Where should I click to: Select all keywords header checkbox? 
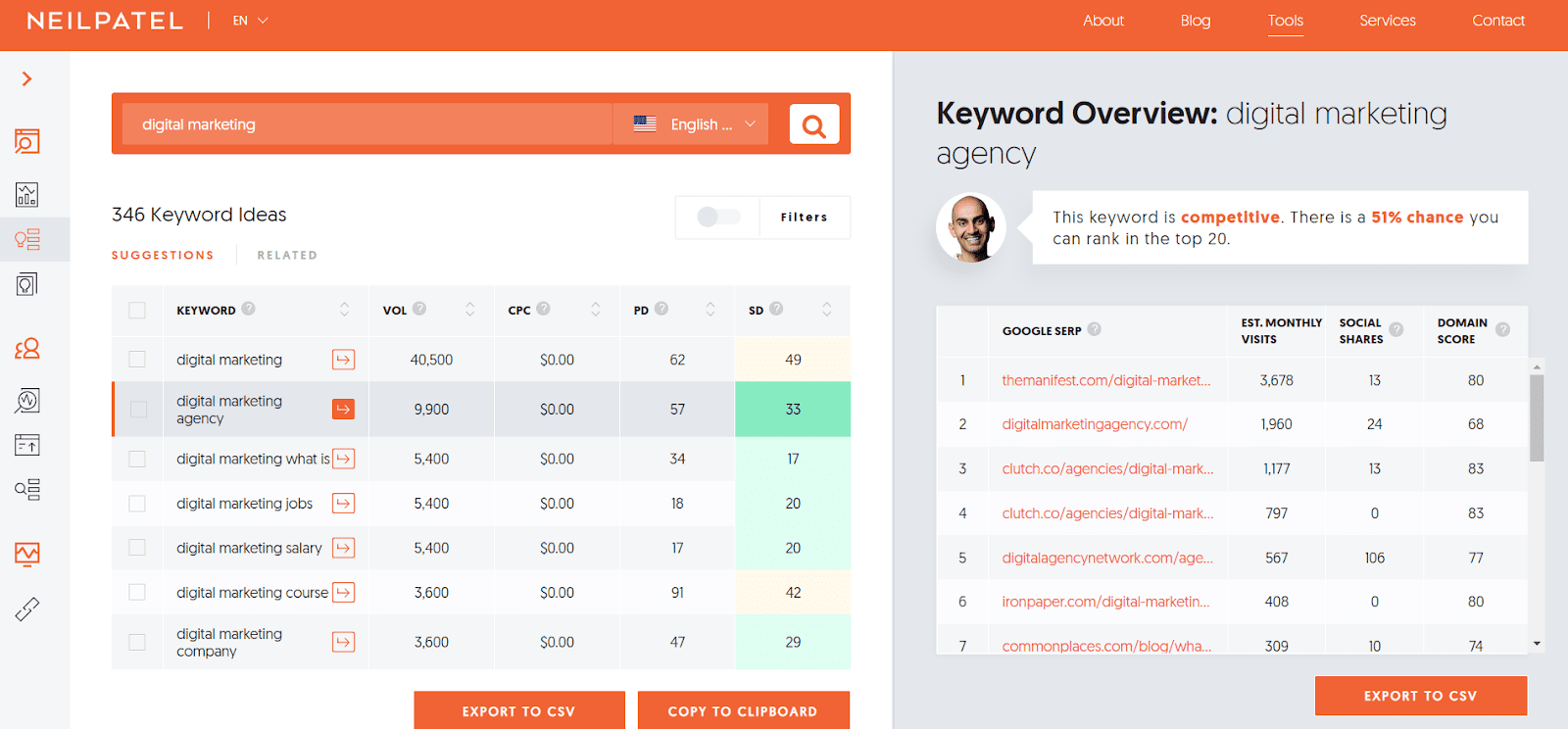click(137, 310)
